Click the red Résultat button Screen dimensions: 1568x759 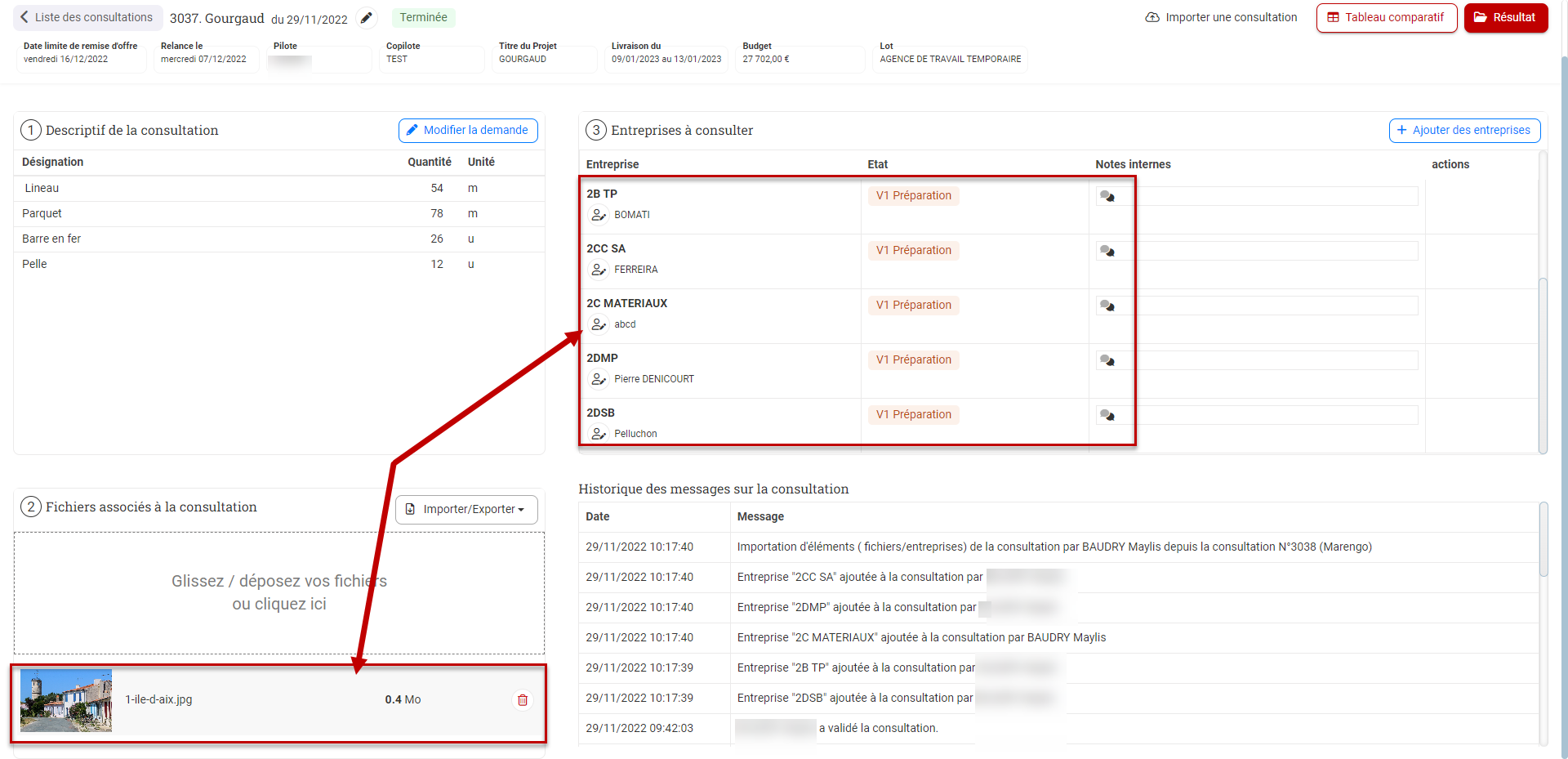tap(1505, 17)
